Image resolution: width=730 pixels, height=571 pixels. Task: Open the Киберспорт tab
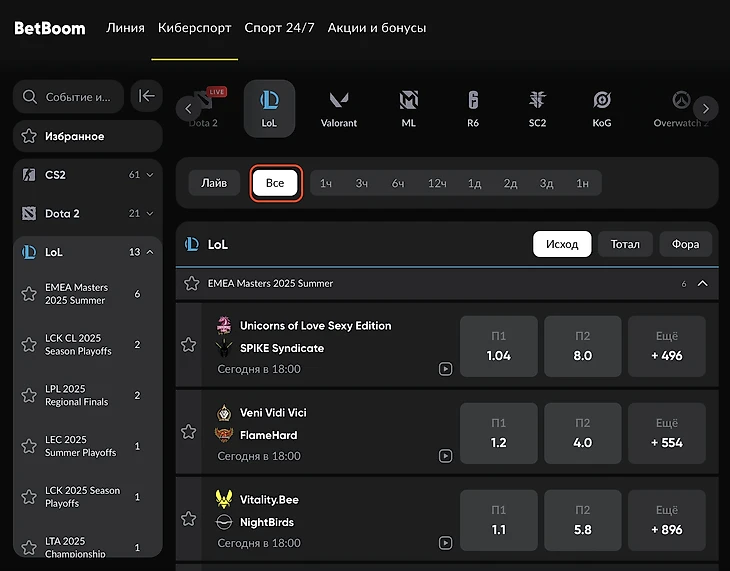pos(195,28)
